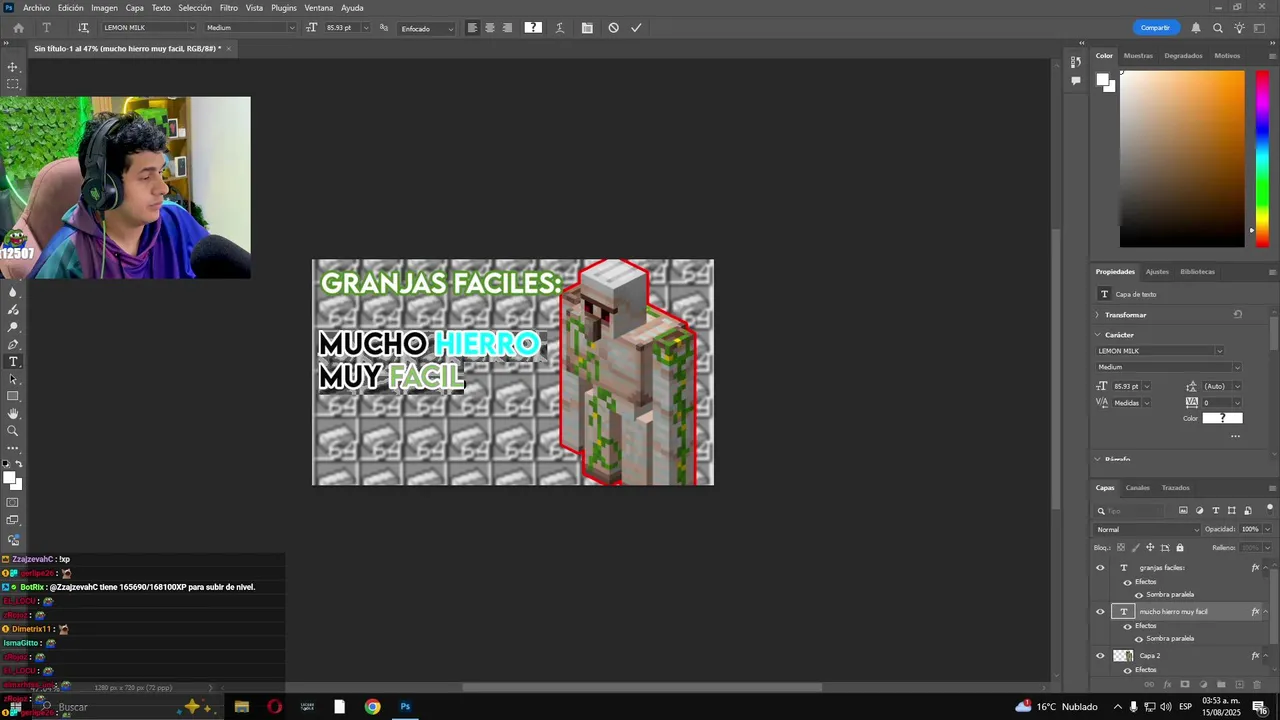Select the Pen tool
1280x720 pixels.
pos(13,344)
